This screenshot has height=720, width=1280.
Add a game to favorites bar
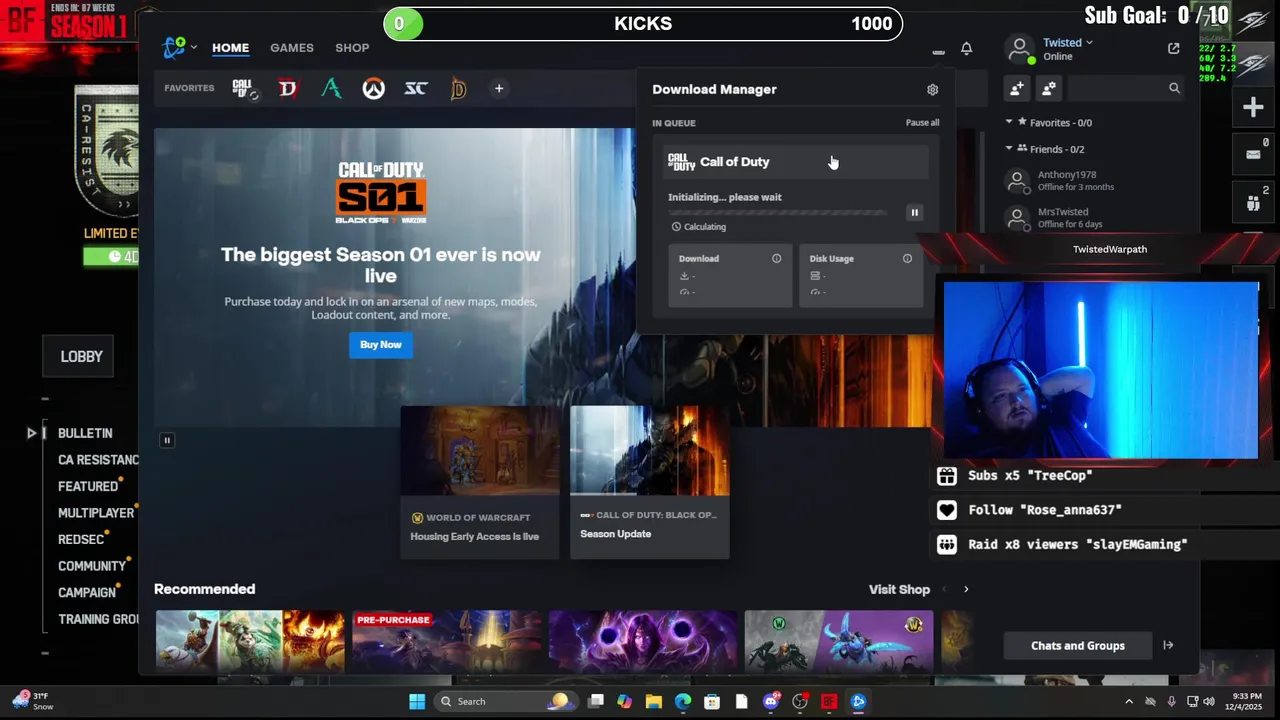pos(499,89)
